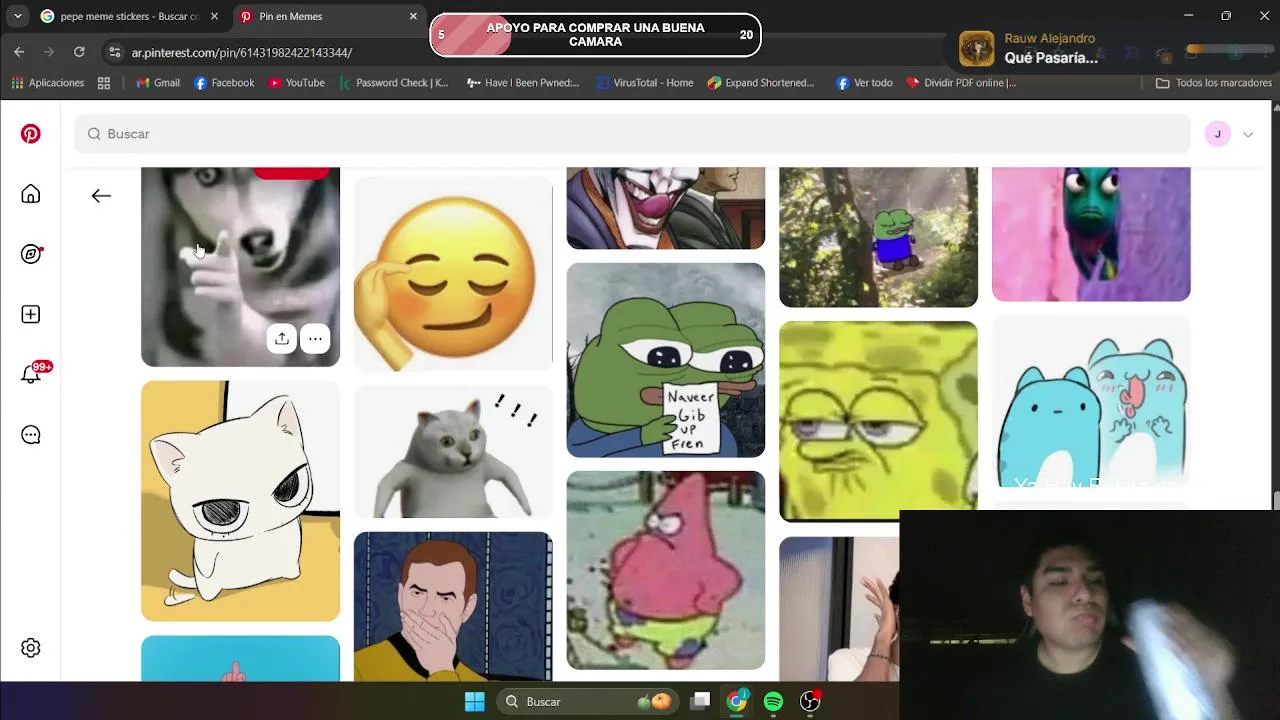Open Task View on the taskbar
The height and width of the screenshot is (720, 1280).
point(701,702)
